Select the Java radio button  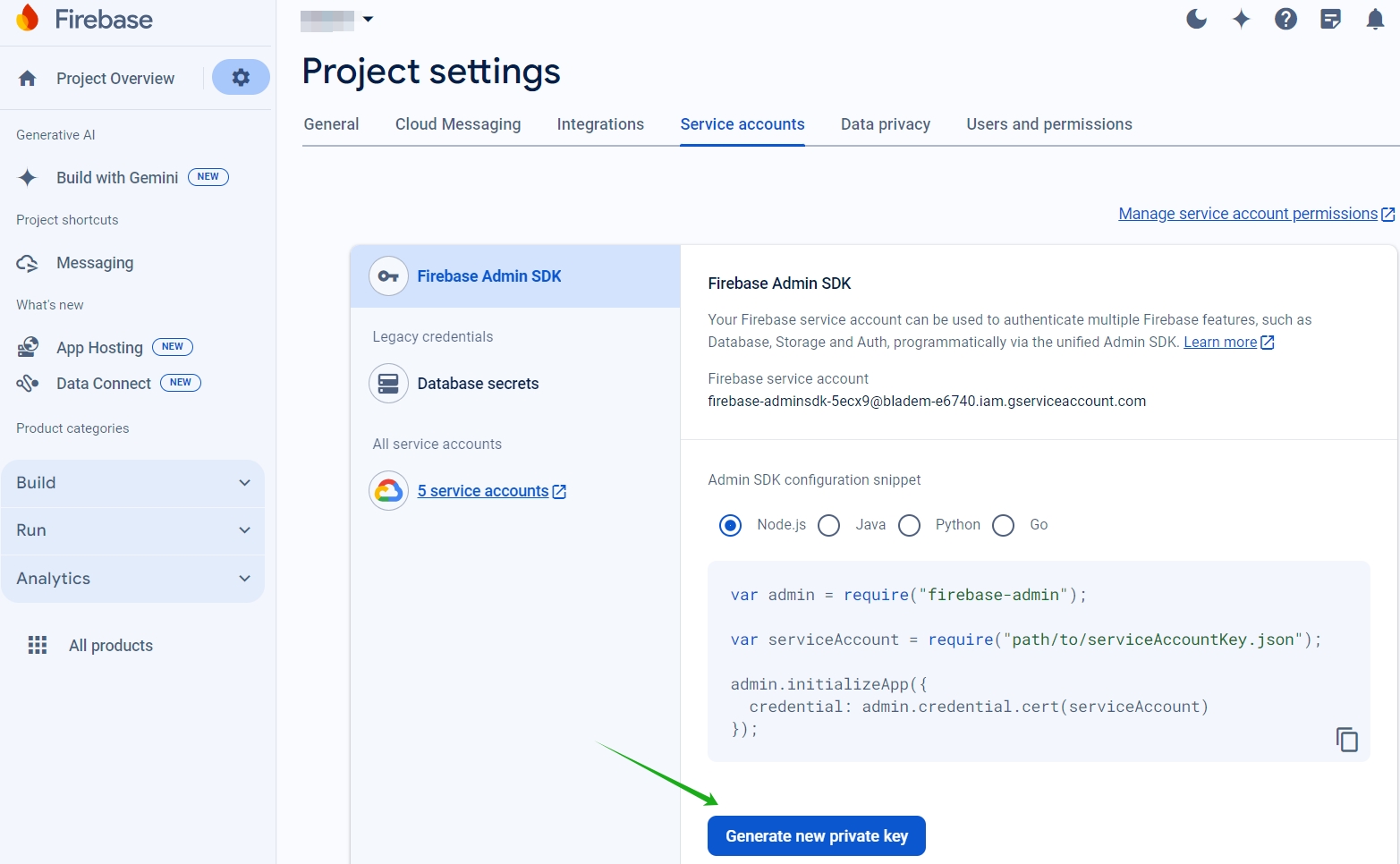point(829,525)
